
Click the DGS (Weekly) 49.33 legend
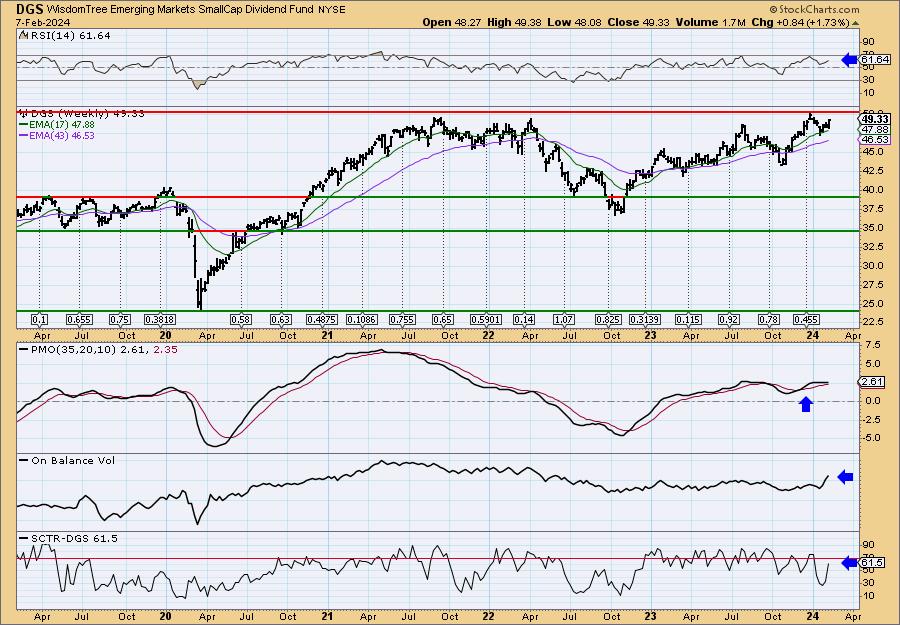[x=86, y=113]
